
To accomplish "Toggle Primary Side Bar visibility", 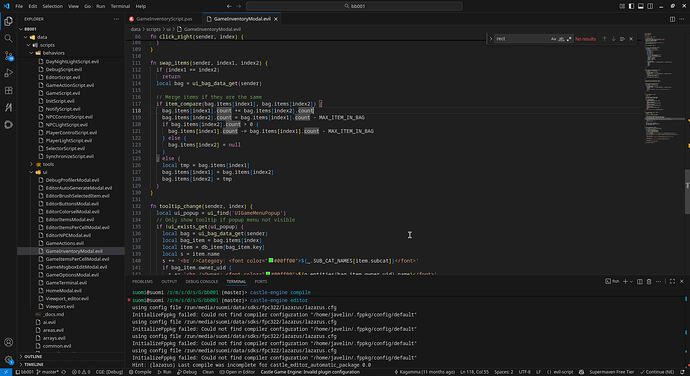I will 631,6.
